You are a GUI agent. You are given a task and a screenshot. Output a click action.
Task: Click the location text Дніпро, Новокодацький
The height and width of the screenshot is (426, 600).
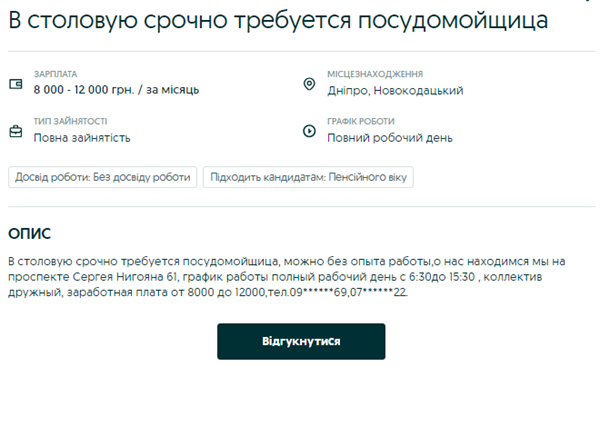tap(395, 90)
